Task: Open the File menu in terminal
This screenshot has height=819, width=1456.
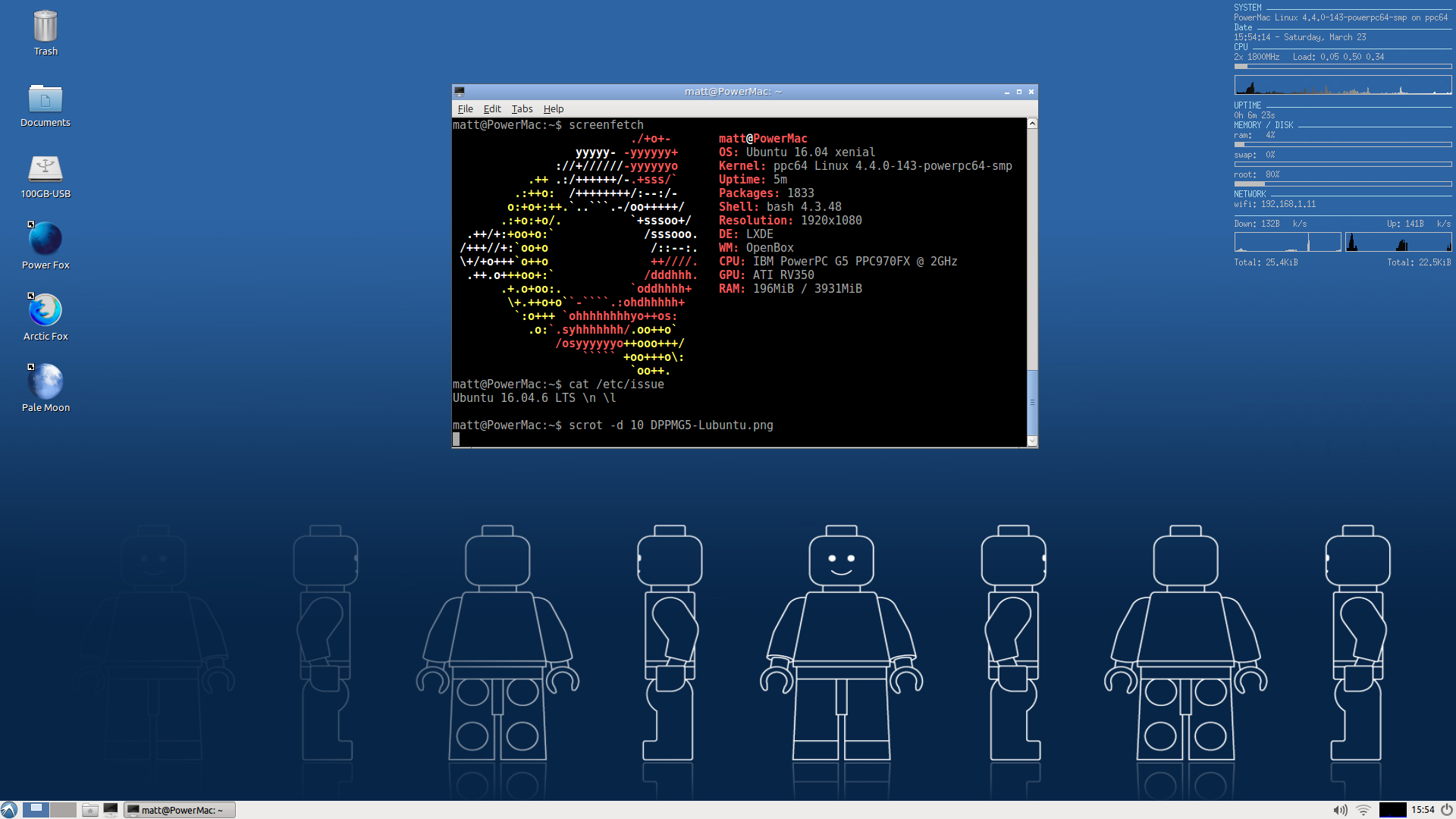Action: [x=465, y=109]
